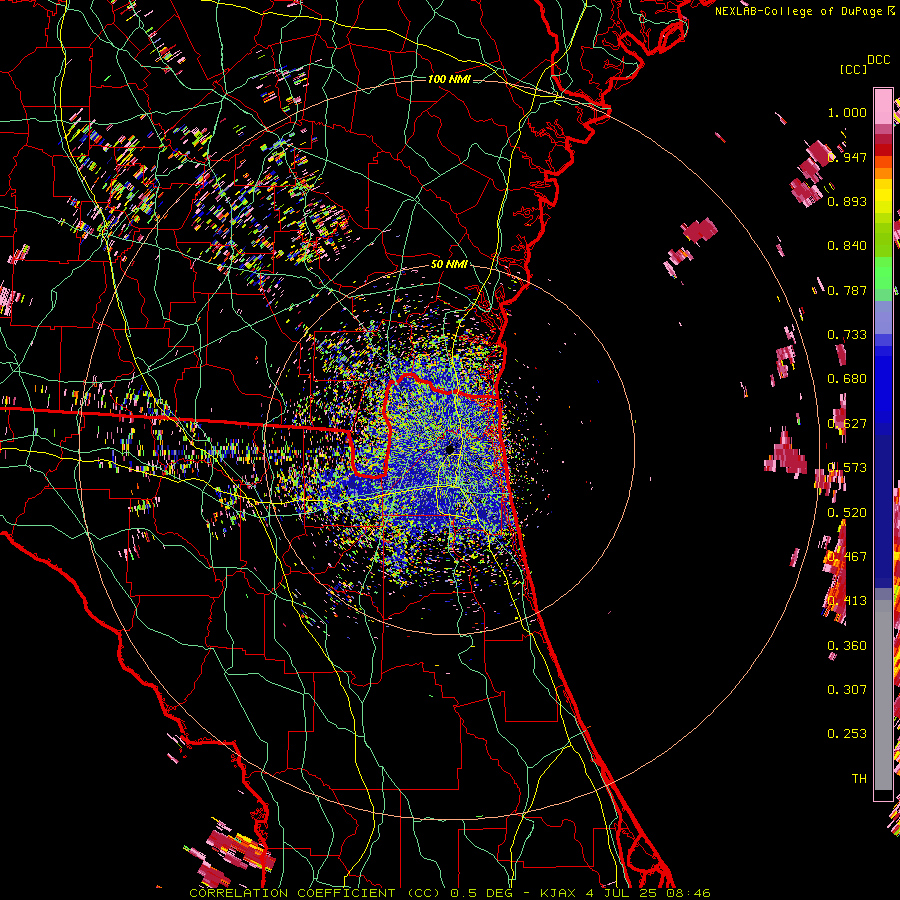
Task: Click the Correlation Coefficient caption at bottom
Action: click(450, 893)
